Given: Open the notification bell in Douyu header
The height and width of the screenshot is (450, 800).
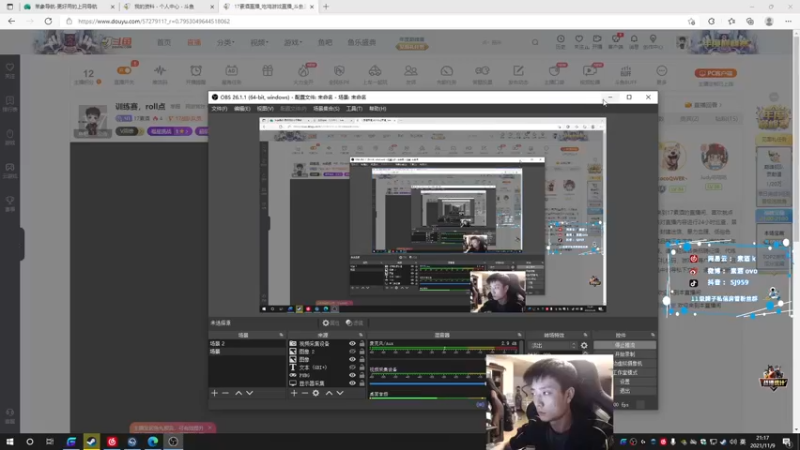Looking at the screenshot, I should click(634, 39).
